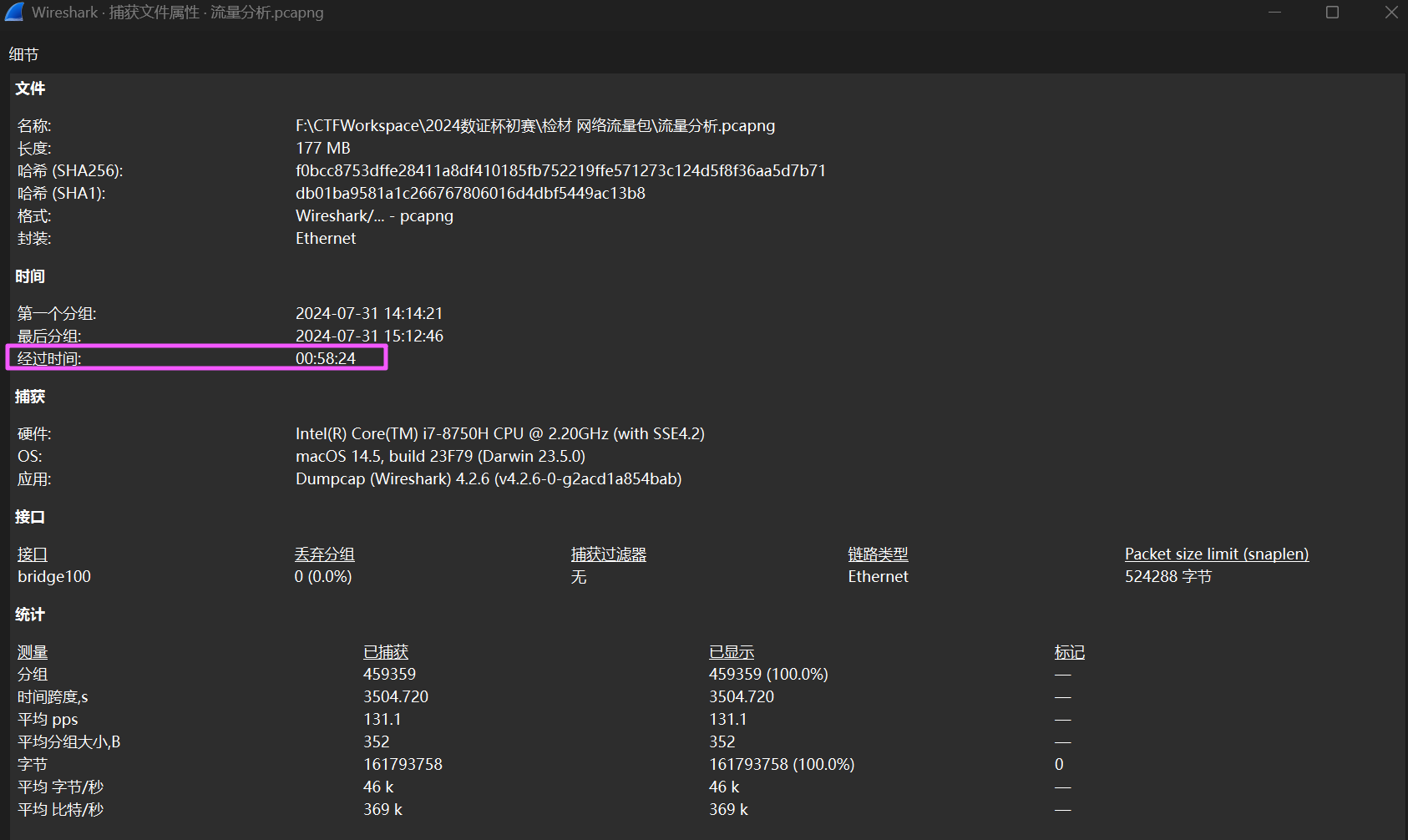Minimize the capture file properties window
Viewport: 1408px width, 840px height.
point(1274,12)
